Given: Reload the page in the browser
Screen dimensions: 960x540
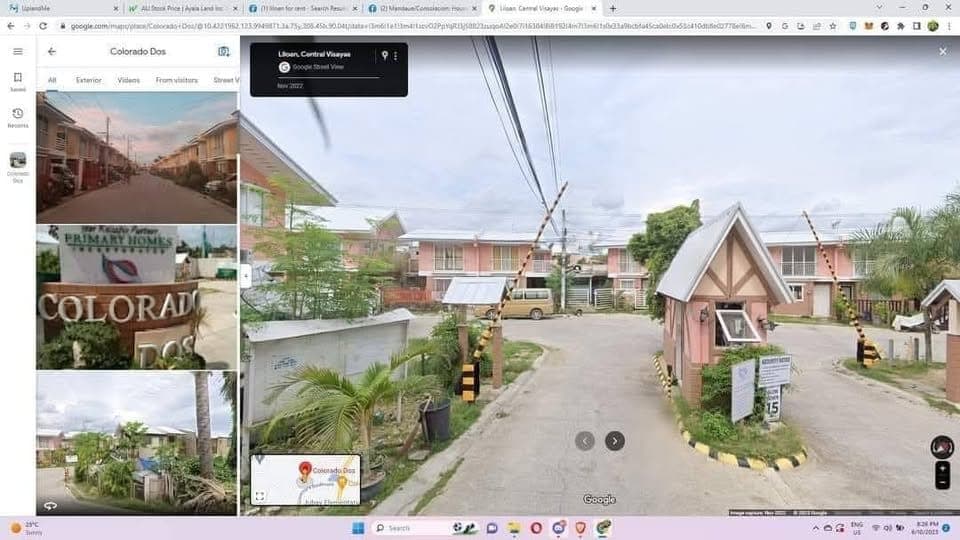Looking at the screenshot, I should pos(43,26).
